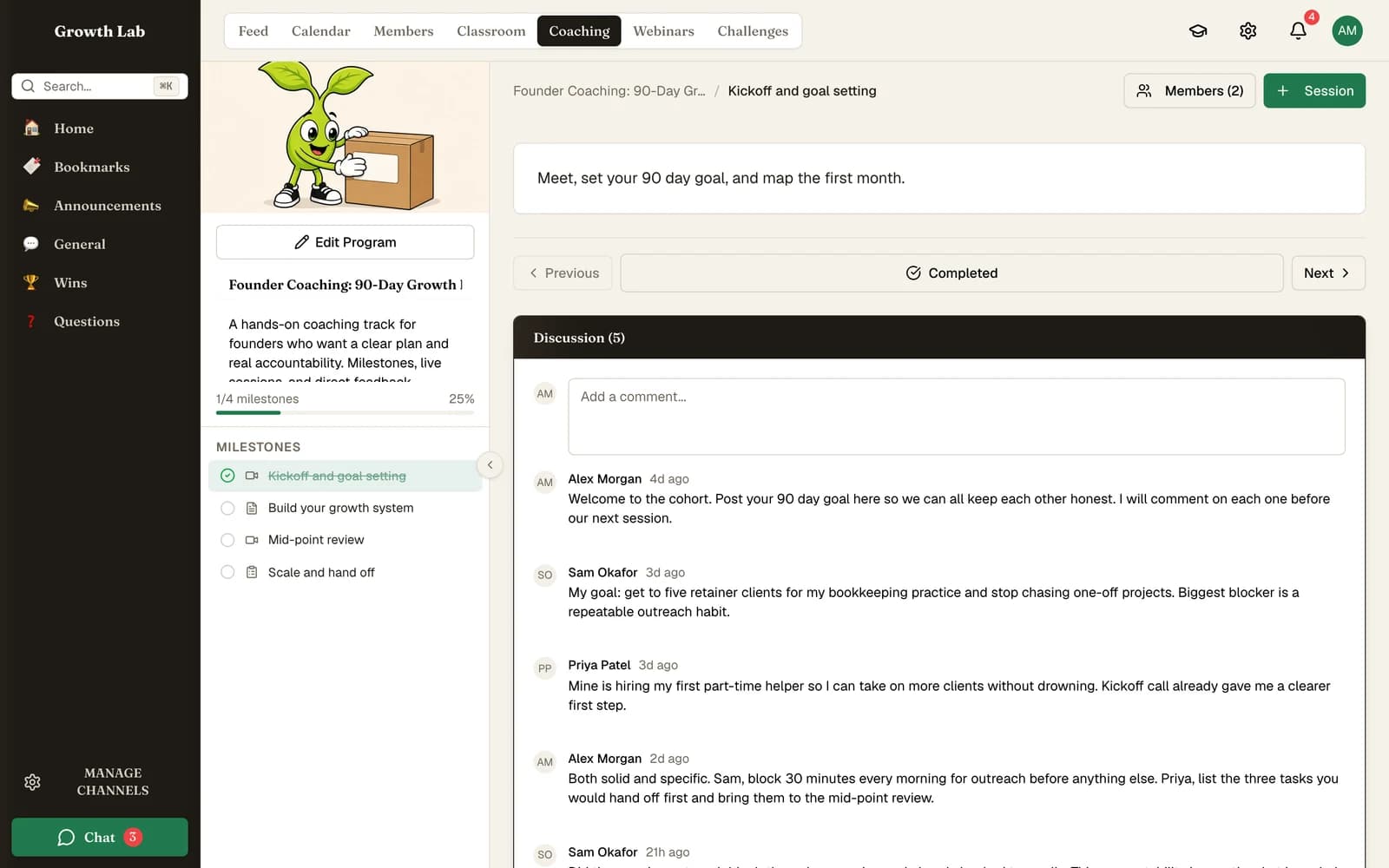Go to Next milestone

point(1327,273)
